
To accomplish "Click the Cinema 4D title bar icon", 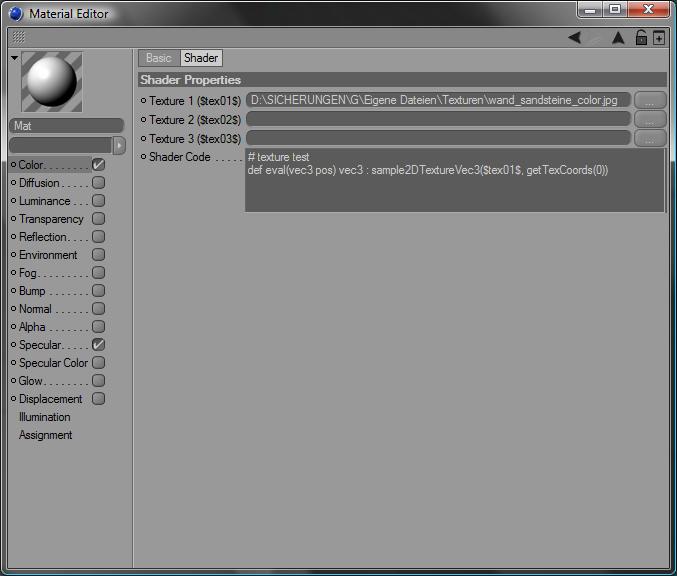I will coord(16,14).
